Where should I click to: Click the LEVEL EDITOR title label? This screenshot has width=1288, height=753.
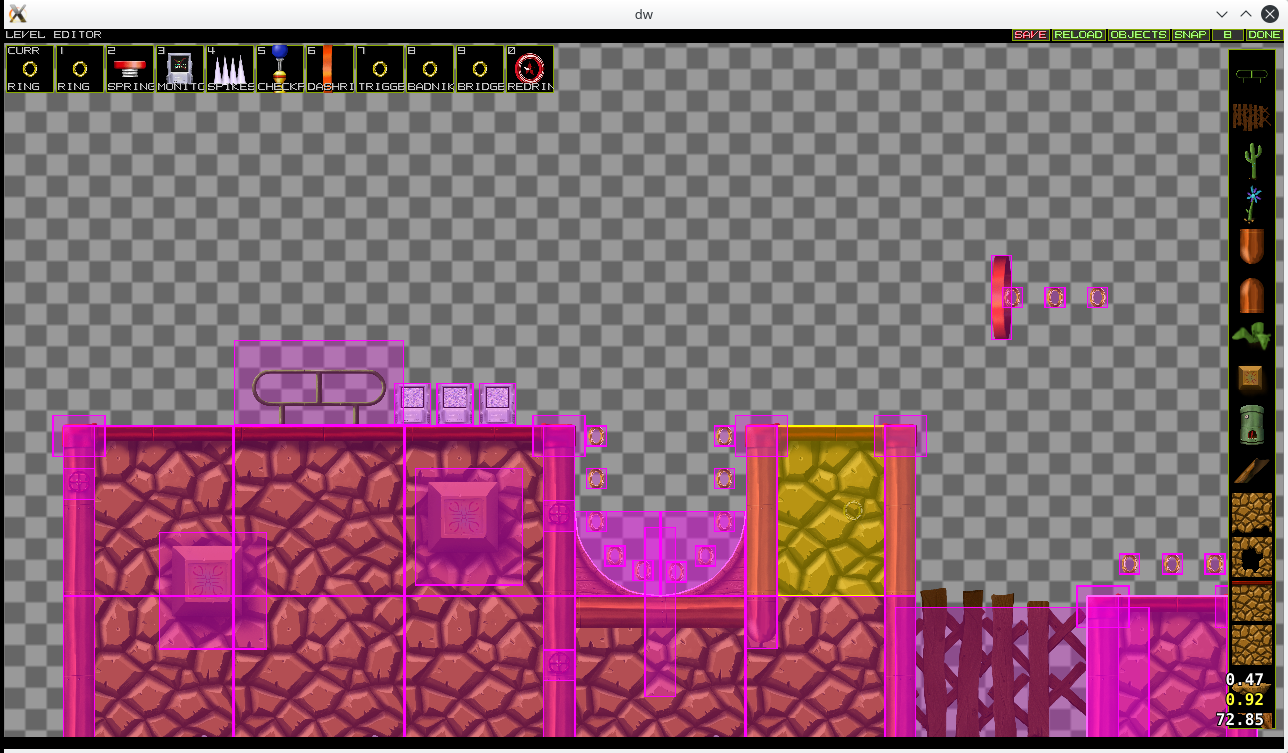[x=53, y=35]
